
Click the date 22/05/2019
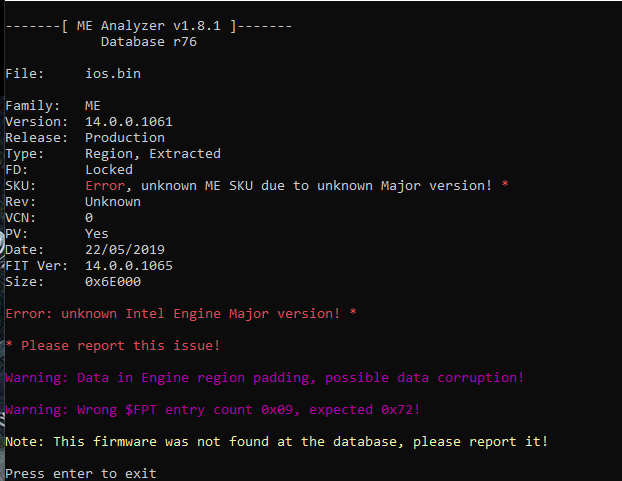pyautogui.click(x=125, y=250)
